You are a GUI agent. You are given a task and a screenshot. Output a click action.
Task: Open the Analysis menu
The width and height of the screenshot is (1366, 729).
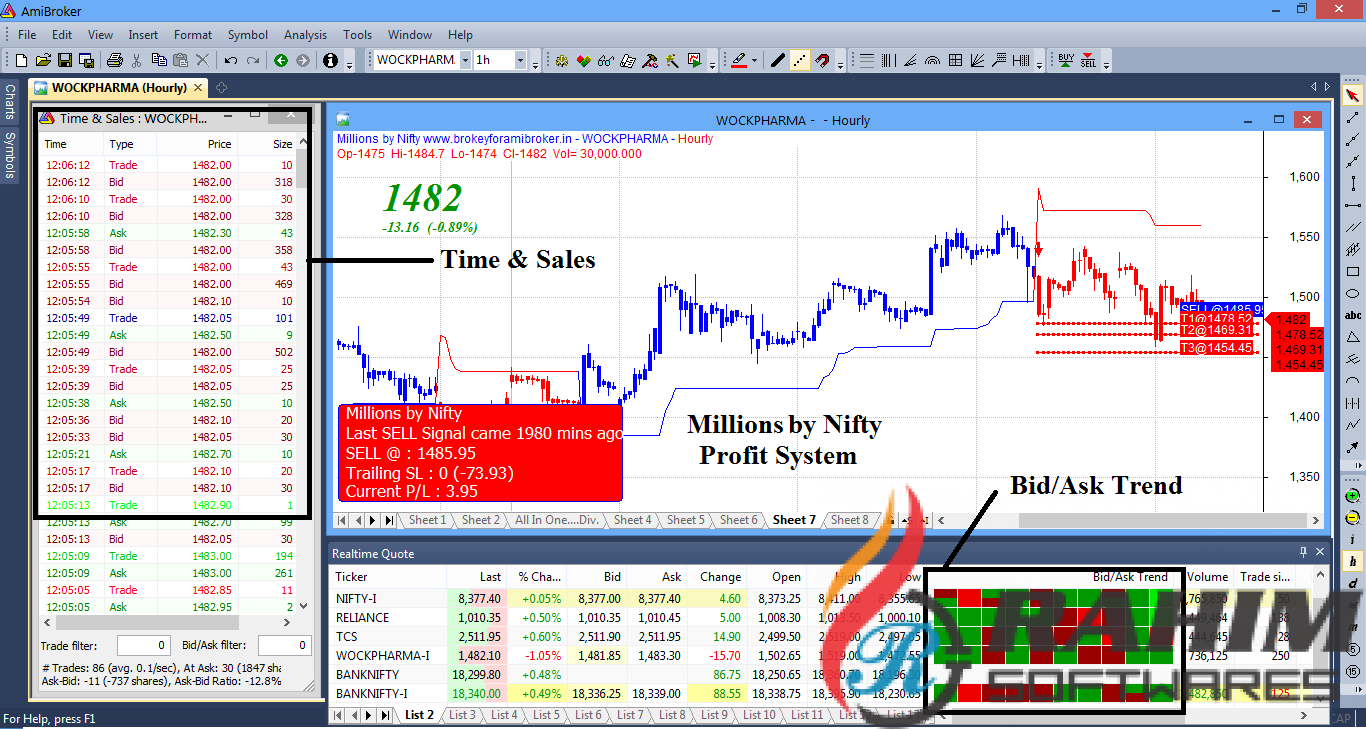(305, 35)
